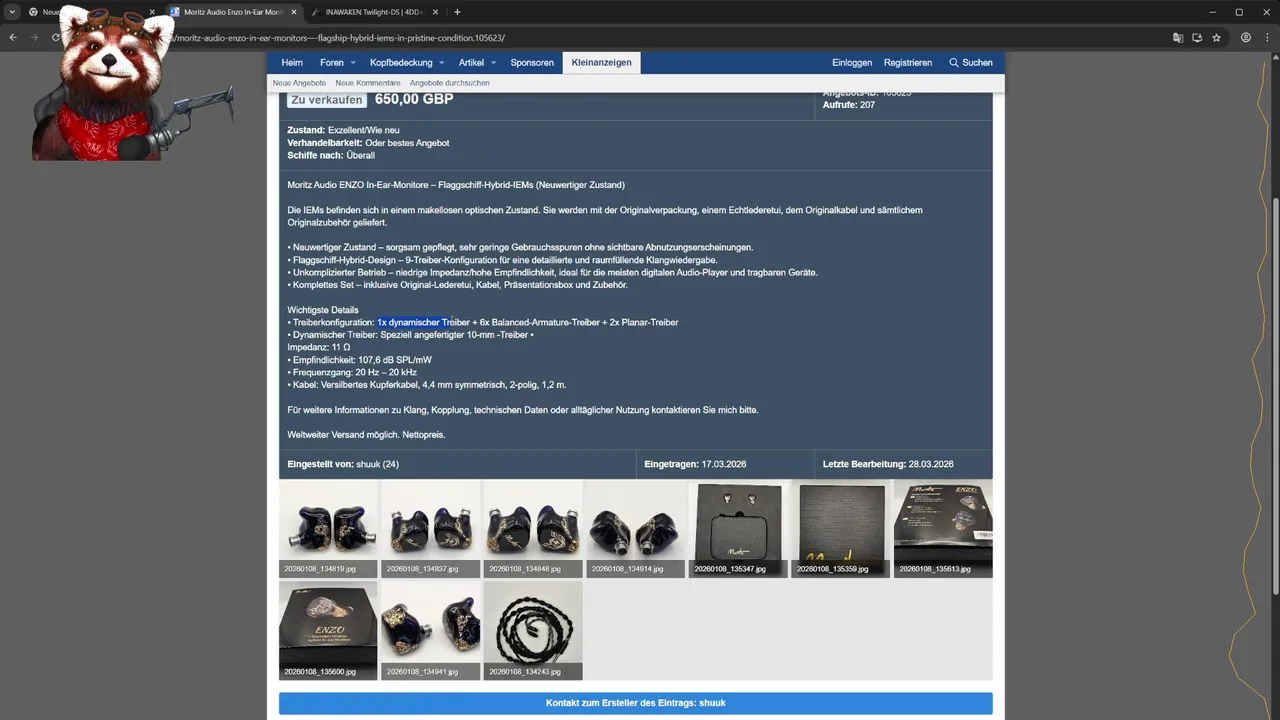
Task: Open the Chrome profile icon
Action: 1245,37
